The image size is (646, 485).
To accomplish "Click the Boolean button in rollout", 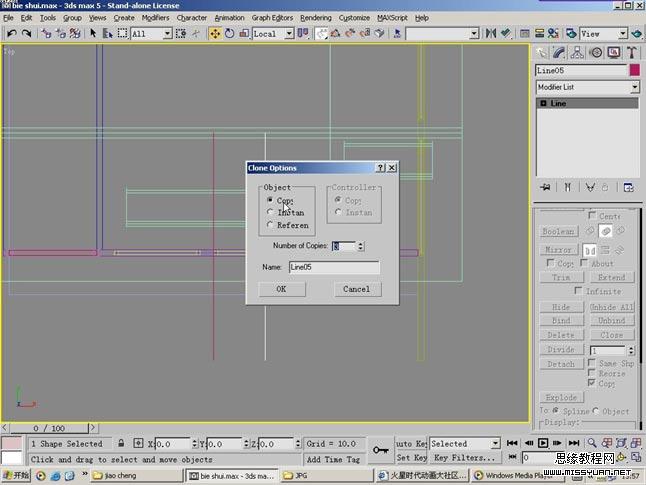I will (x=559, y=231).
